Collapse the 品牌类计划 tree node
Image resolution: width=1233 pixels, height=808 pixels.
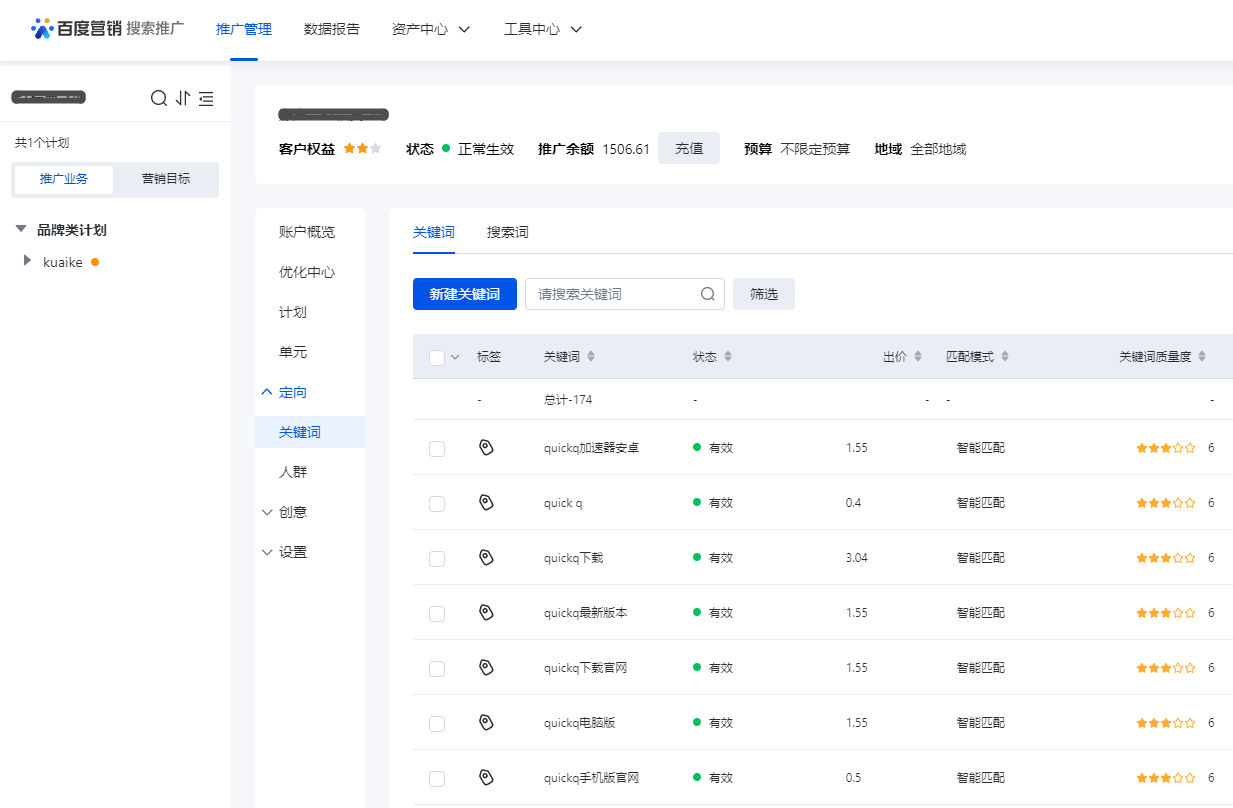click(21, 230)
